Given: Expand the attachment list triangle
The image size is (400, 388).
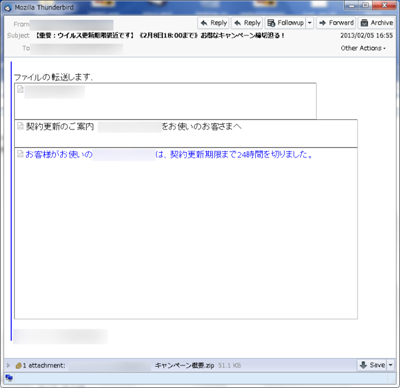Looking at the screenshot, I should point(8,365).
